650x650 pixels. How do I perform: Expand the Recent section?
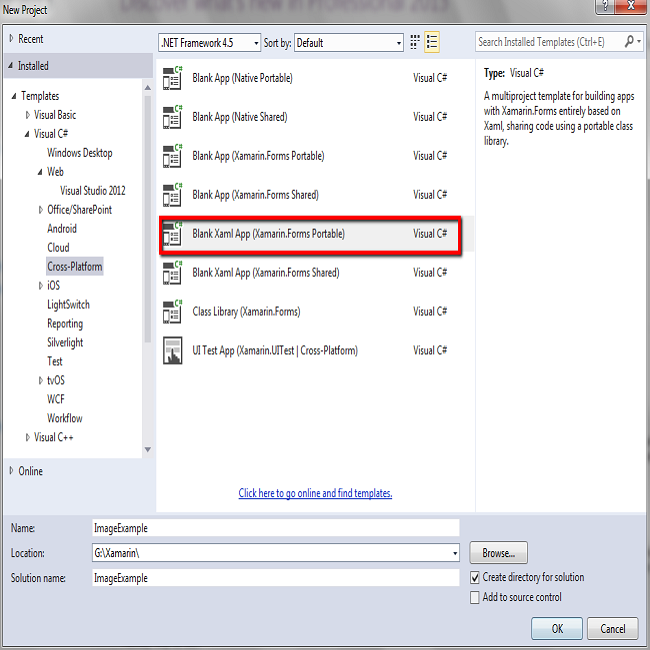pos(11,39)
